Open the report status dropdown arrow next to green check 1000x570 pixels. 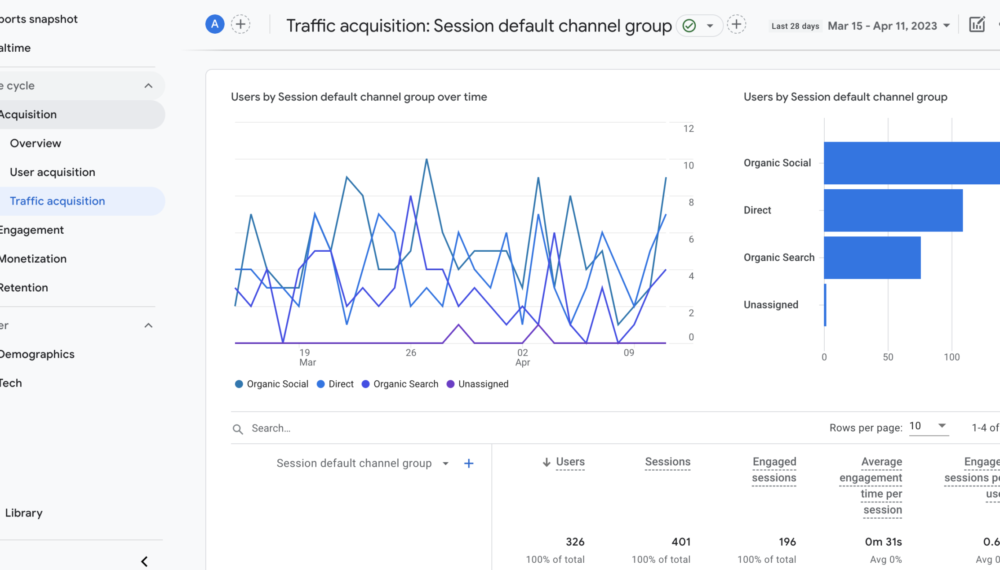[710, 26]
